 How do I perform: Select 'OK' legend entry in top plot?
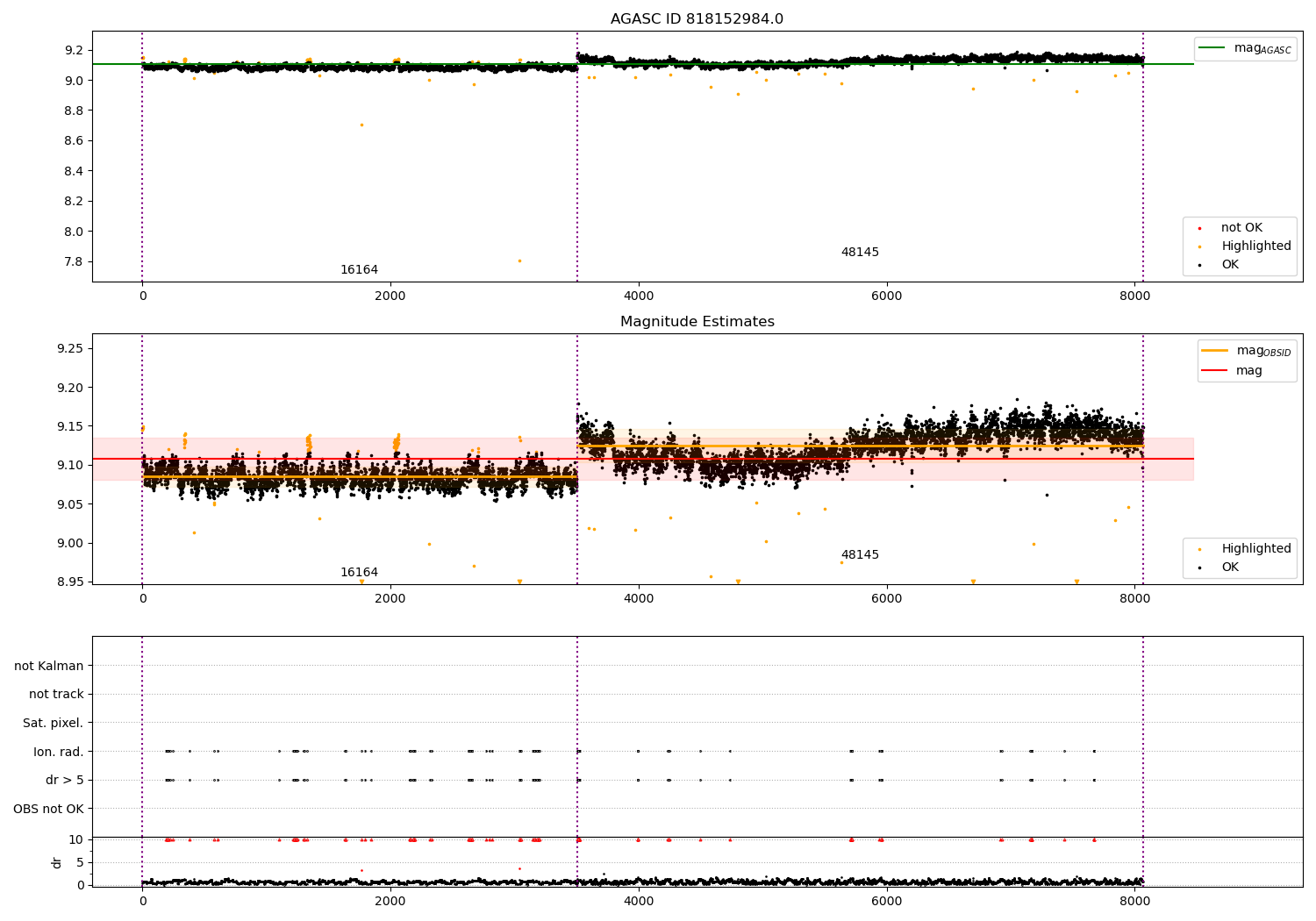pos(1230,265)
